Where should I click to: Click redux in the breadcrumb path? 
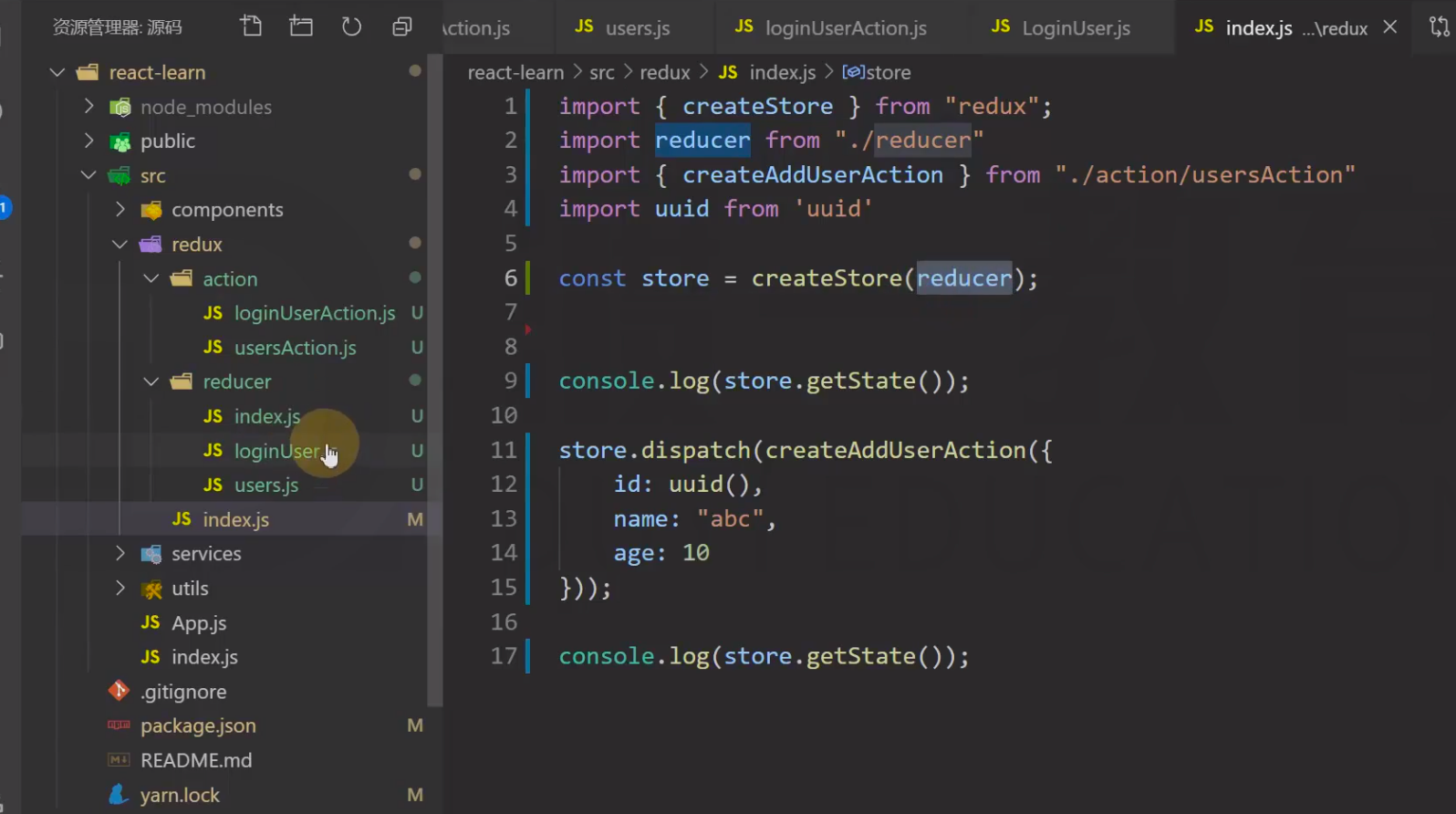[665, 72]
